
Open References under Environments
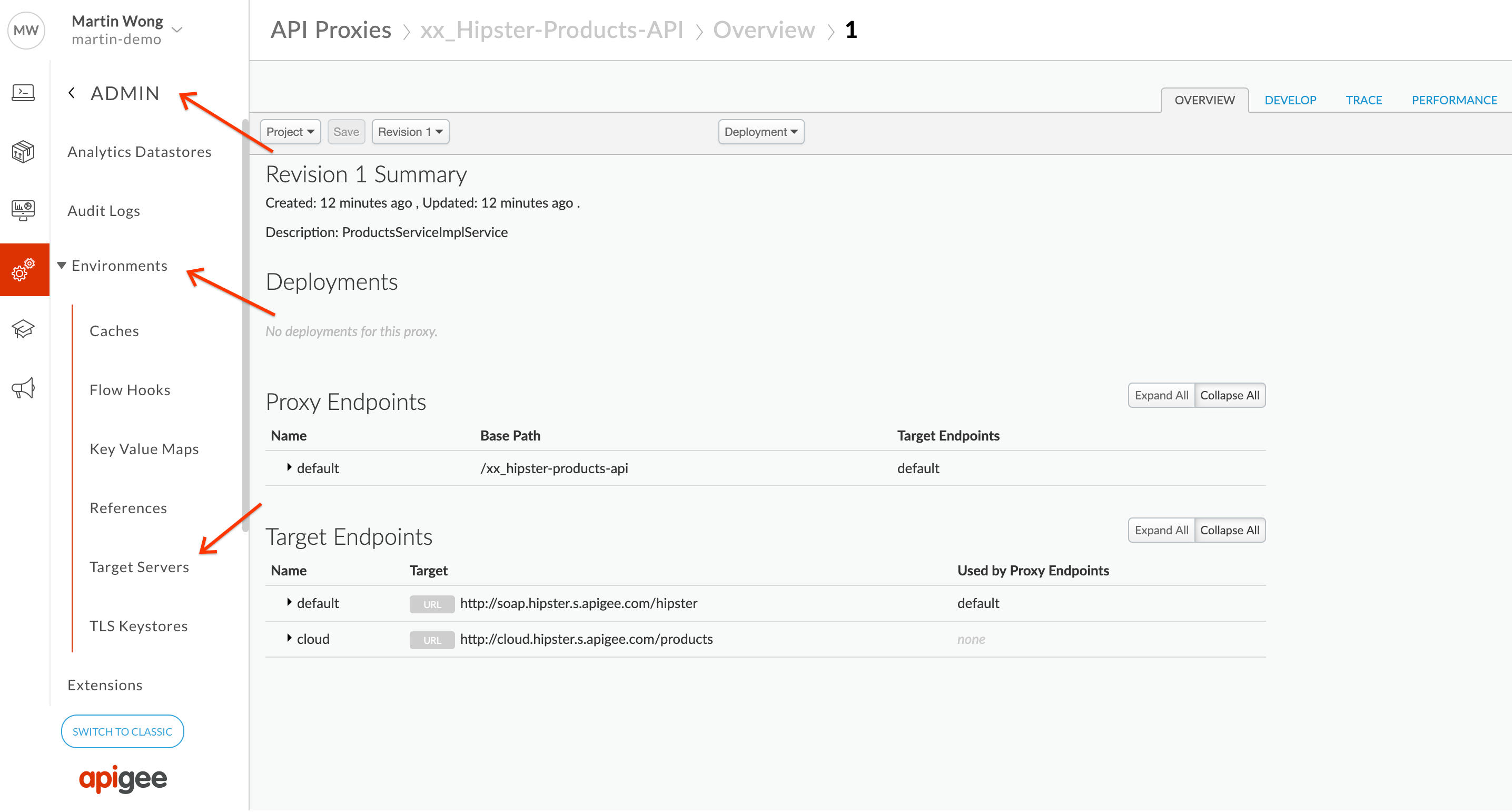(x=128, y=508)
